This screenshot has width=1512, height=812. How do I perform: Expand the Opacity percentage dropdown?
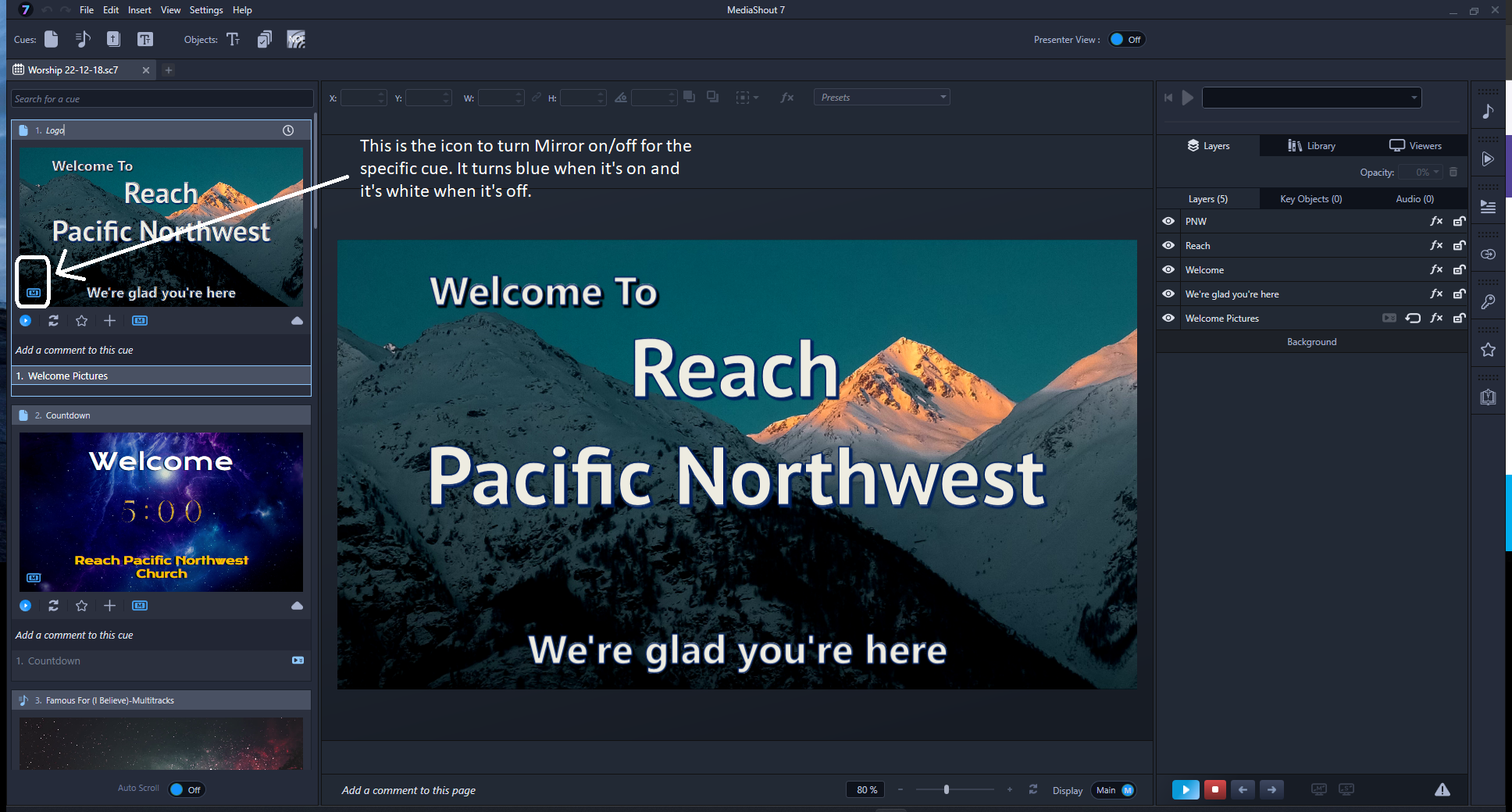[x=1435, y=173]
